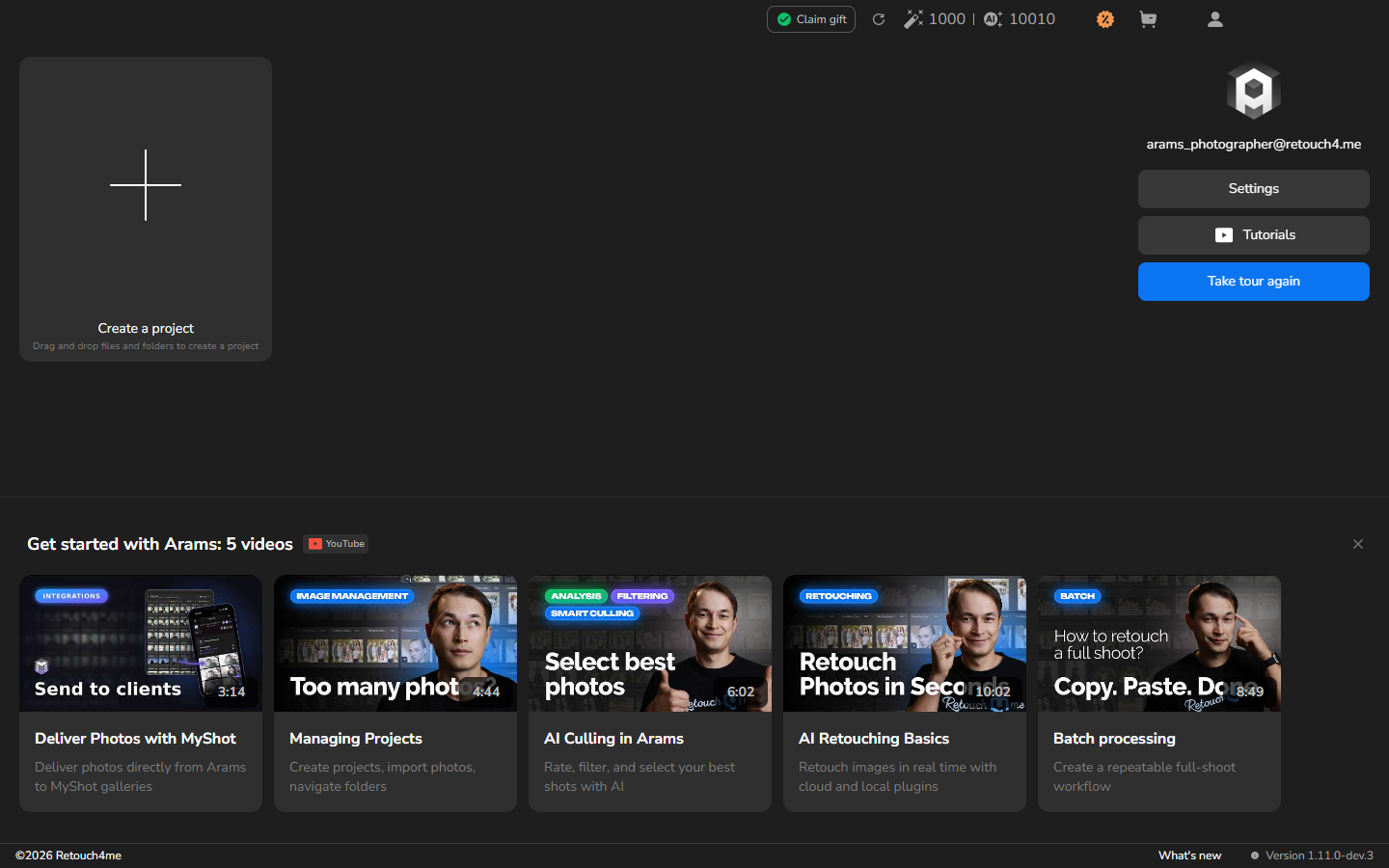Play the Select best photos video thumbnail
Image resolution: width=1389 pixels, height=868 pixels.
click(650, 643)
